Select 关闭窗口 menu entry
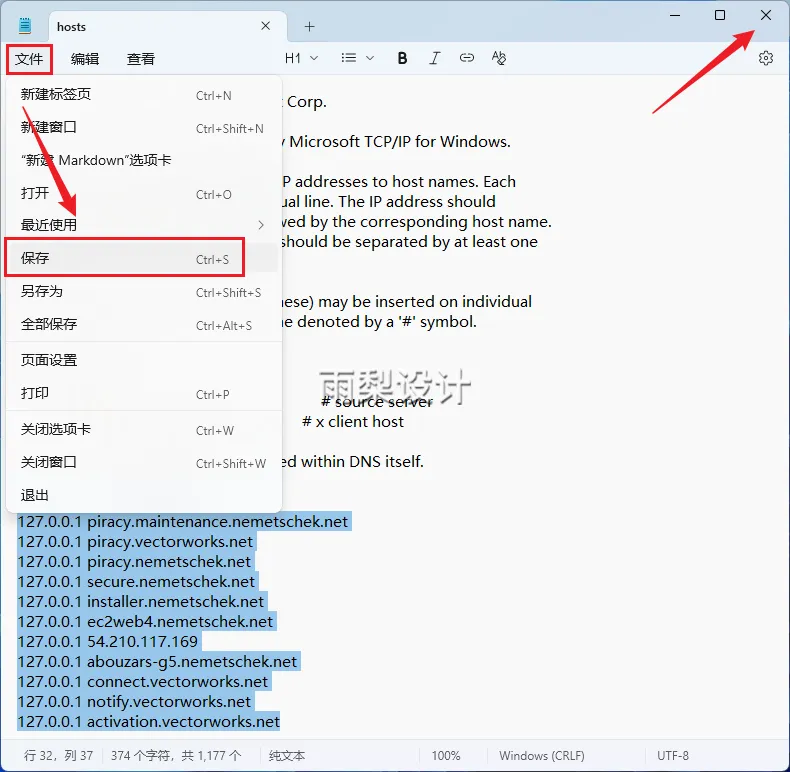The image size is (790, 772). click(142, 463)
